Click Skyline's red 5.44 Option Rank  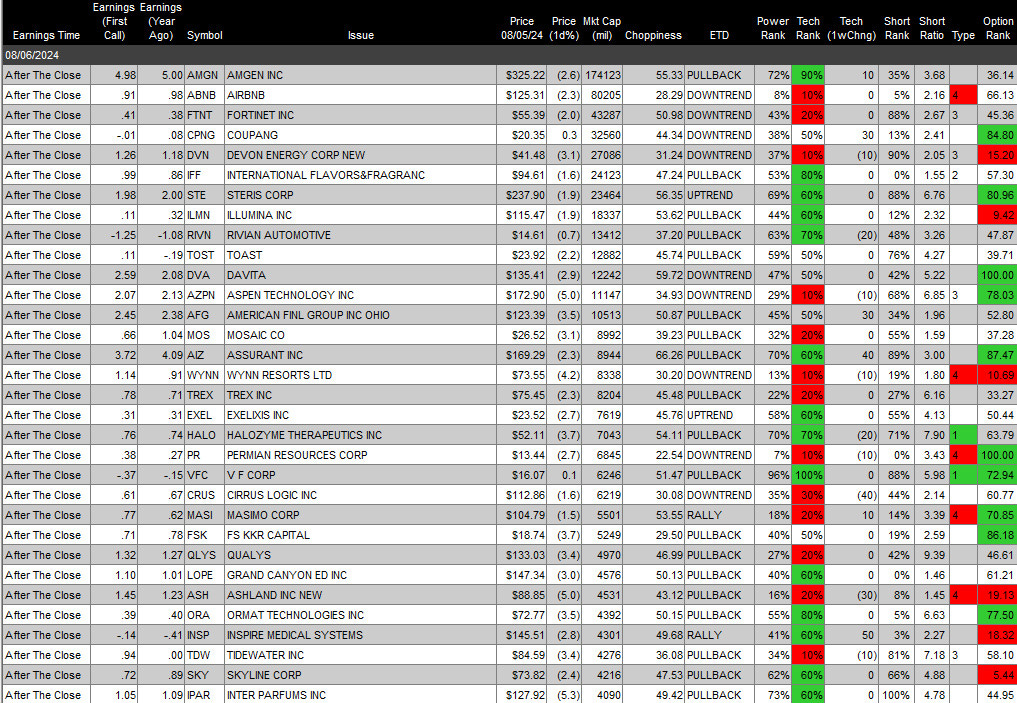(997, 675)
